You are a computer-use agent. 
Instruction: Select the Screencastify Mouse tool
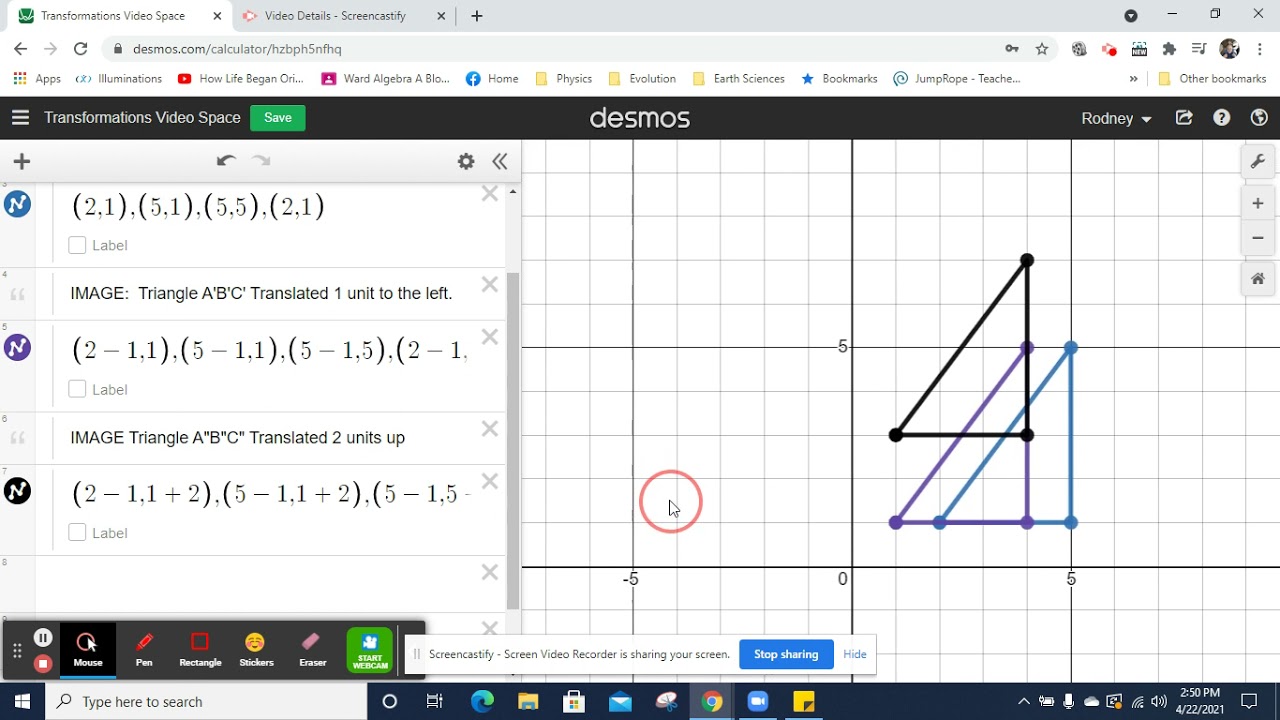tap(88, 648)
